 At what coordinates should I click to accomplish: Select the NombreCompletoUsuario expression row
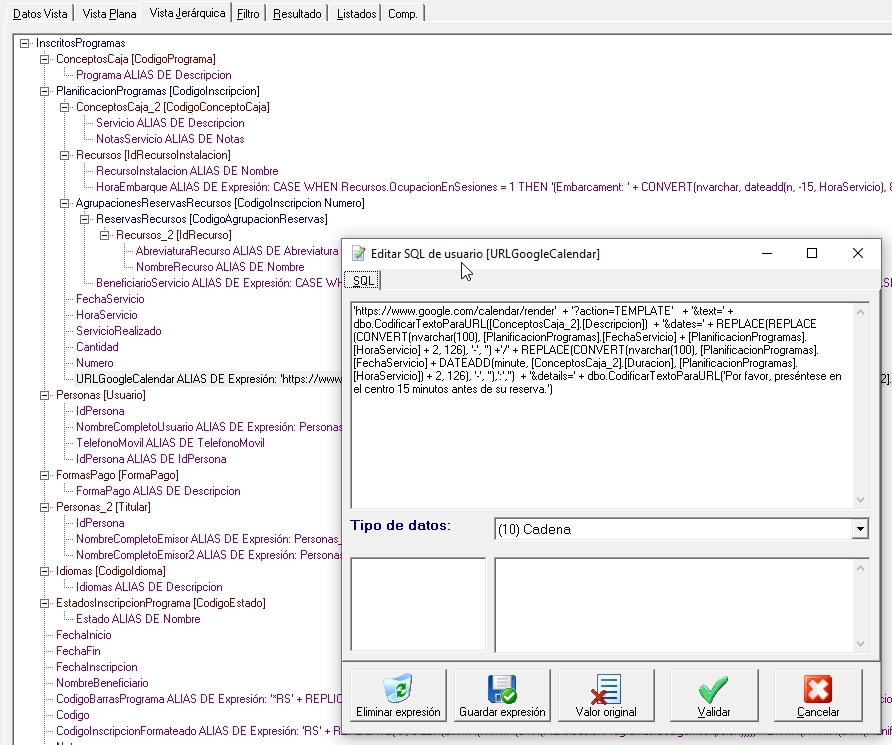pyautogui.click(x=209, y=427)
